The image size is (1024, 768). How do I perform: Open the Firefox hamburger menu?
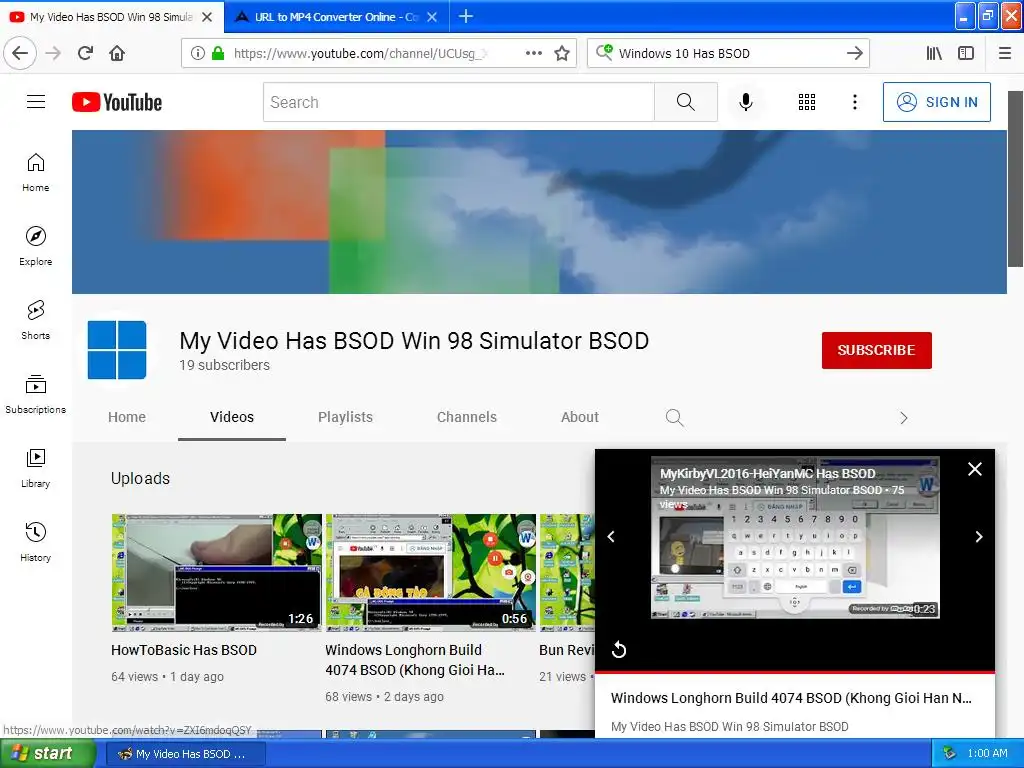[x=1004, y=53]
